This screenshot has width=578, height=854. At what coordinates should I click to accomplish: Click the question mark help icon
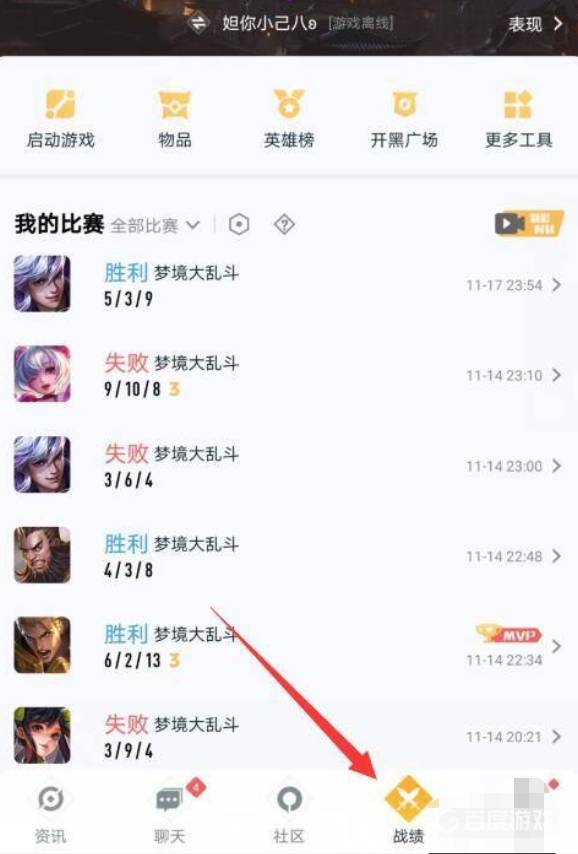284,224
